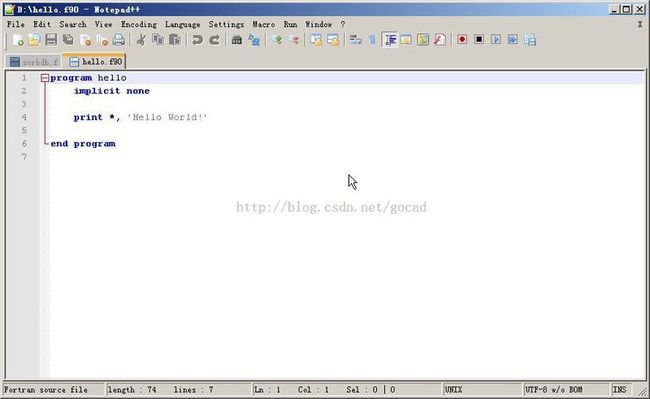The width and height of the screenshot is (650, 399).
Task: Click the Save All icon
Action: [68, 40]
